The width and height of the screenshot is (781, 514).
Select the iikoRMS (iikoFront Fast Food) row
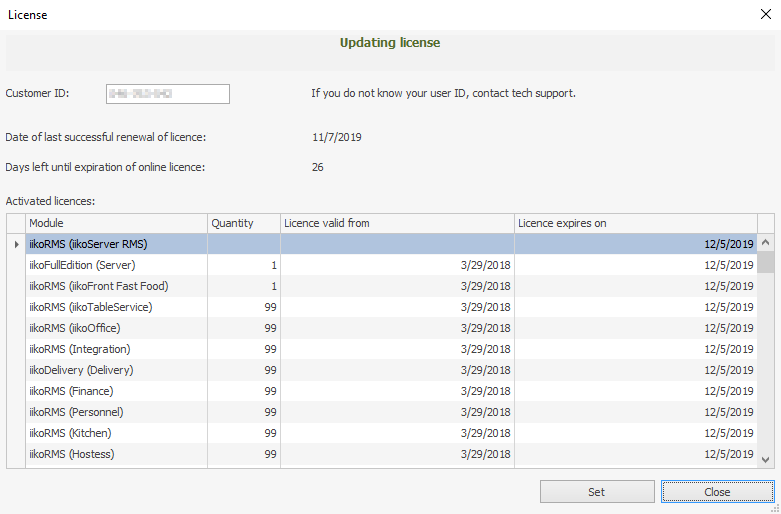(x=116, y=286)
